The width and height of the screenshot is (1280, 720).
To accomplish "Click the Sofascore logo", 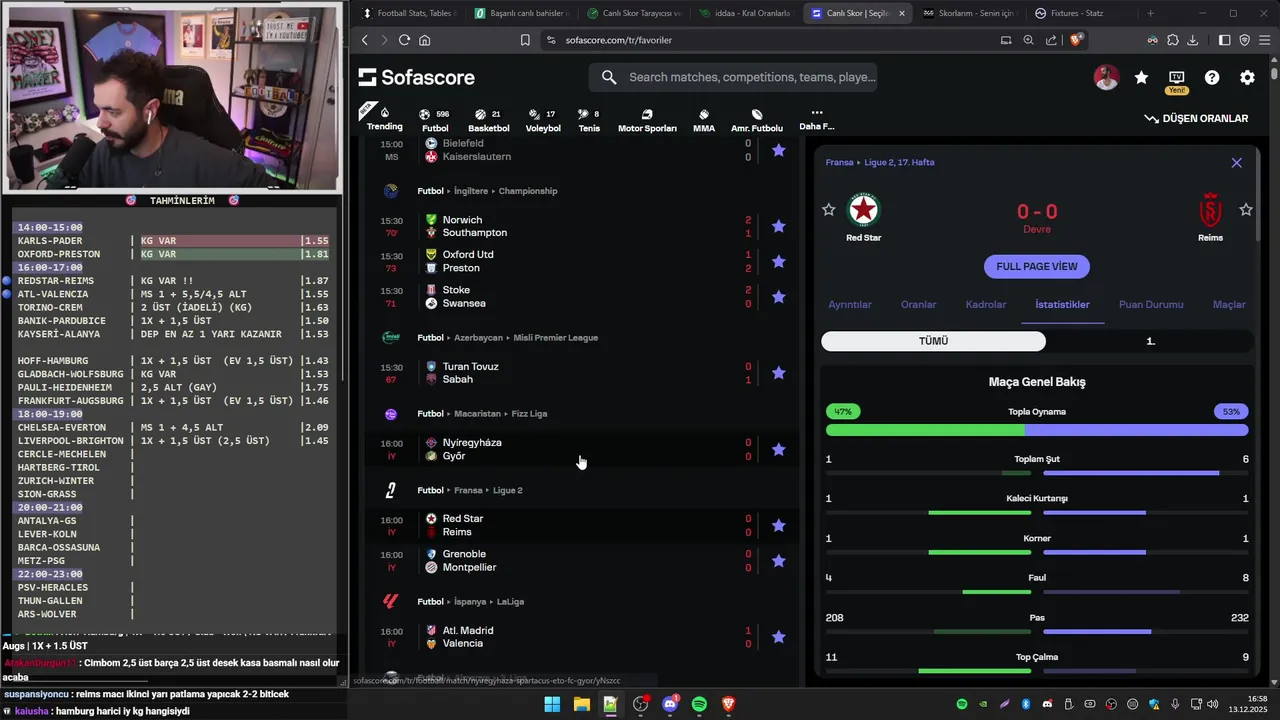I will pos(417,77).
